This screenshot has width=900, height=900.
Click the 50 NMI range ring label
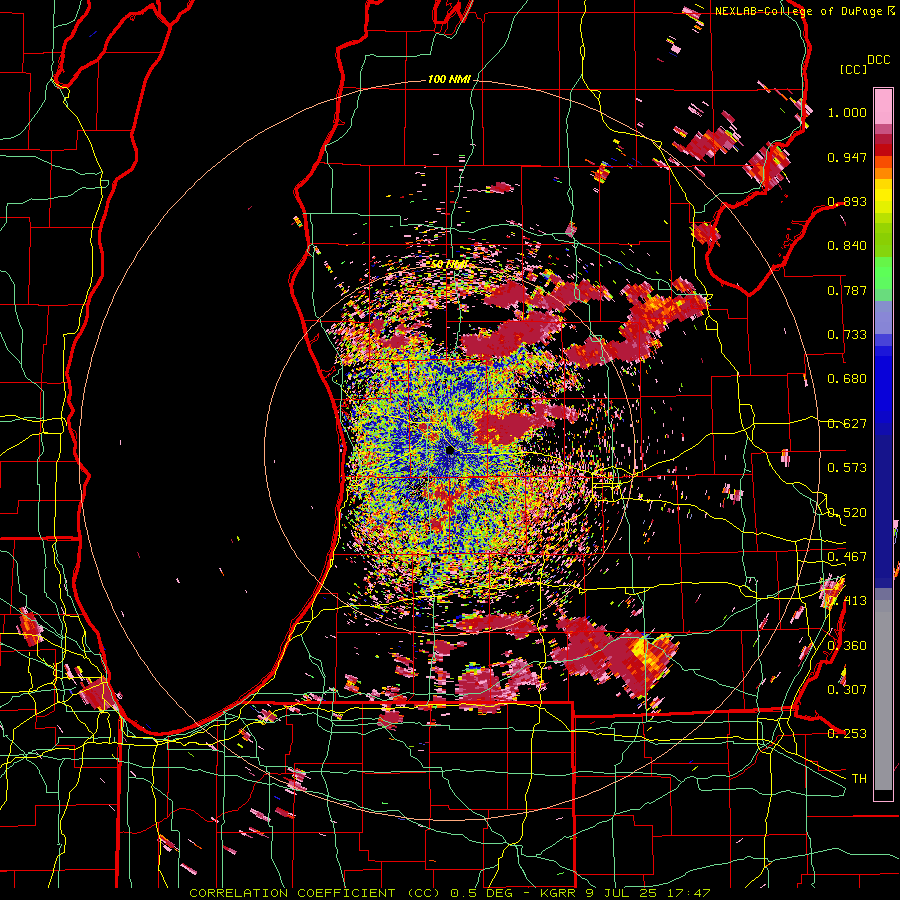(x=449, y=264)
